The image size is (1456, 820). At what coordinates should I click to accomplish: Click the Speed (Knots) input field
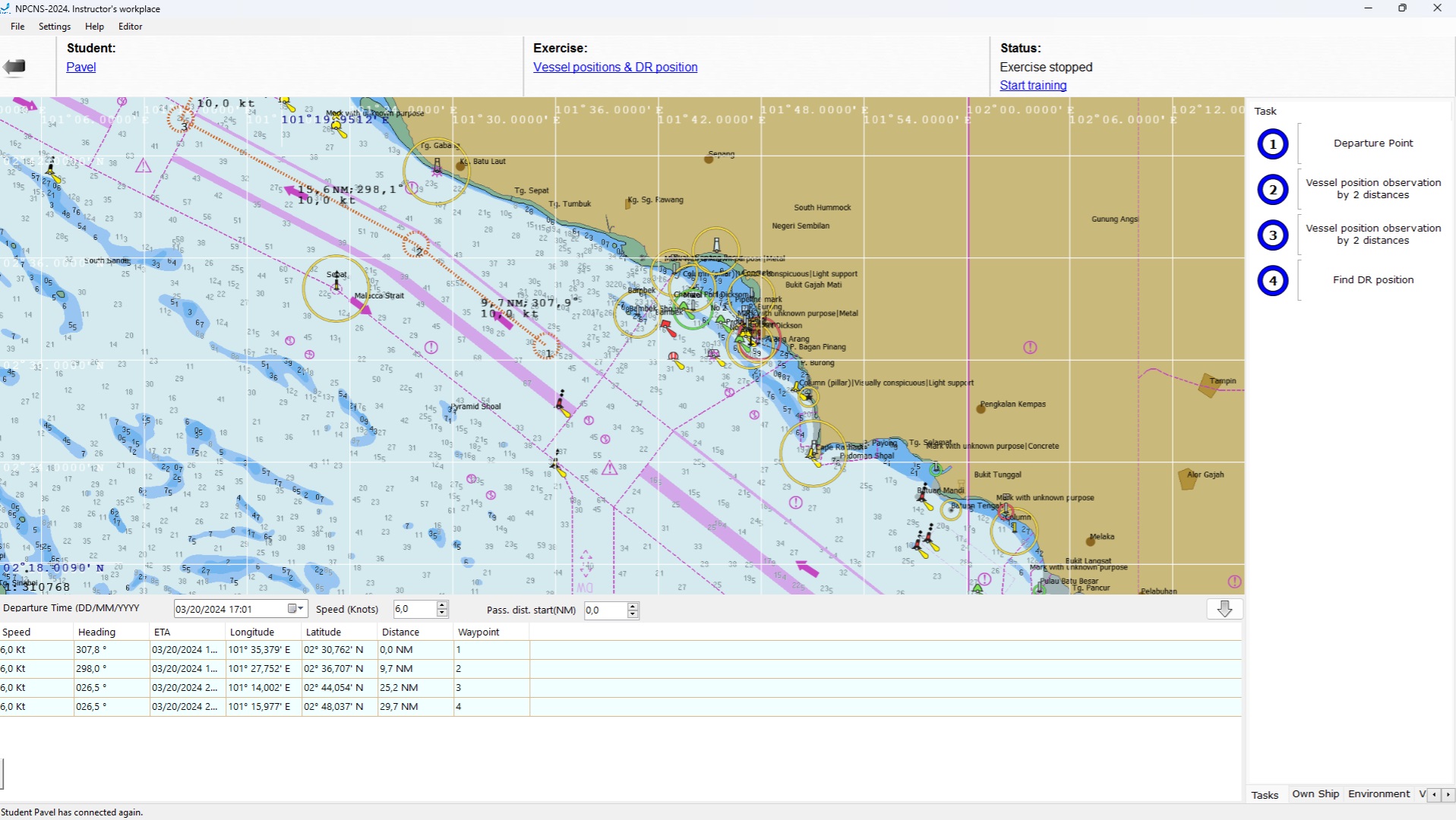414,609
